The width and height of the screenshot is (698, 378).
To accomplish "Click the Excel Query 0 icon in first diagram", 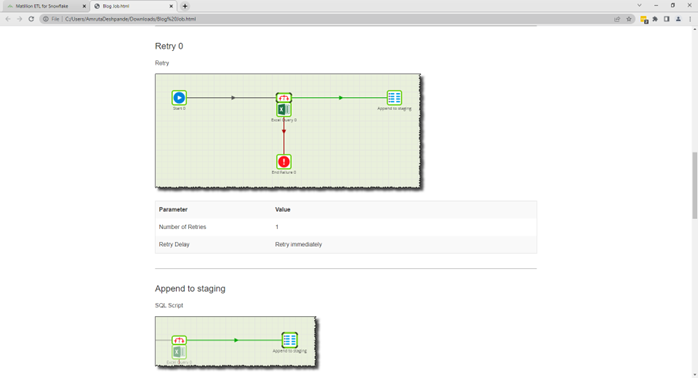I will tap(284, 110).
